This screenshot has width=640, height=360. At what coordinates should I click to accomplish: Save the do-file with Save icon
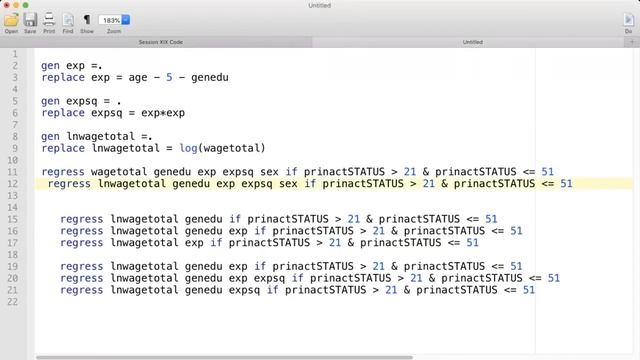tap(30, 20)
